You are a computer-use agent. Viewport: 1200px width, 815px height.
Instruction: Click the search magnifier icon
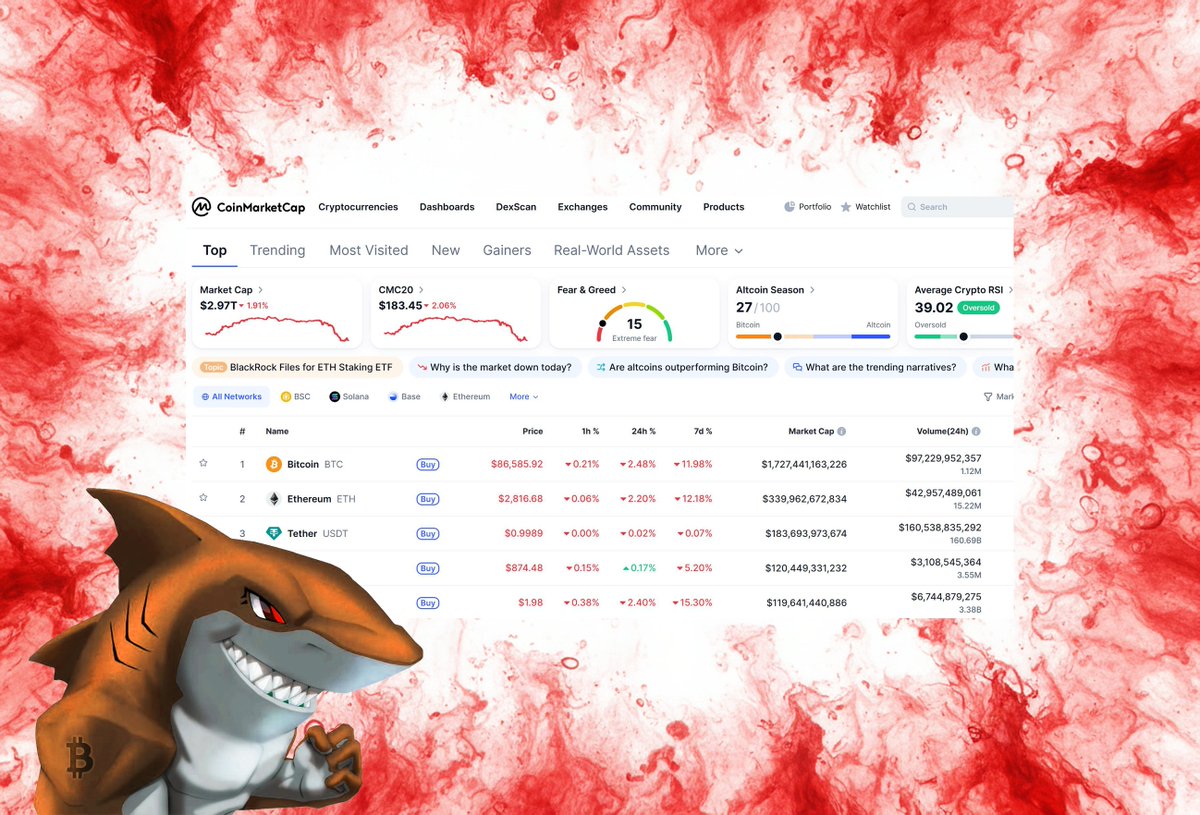click(911, 207)
